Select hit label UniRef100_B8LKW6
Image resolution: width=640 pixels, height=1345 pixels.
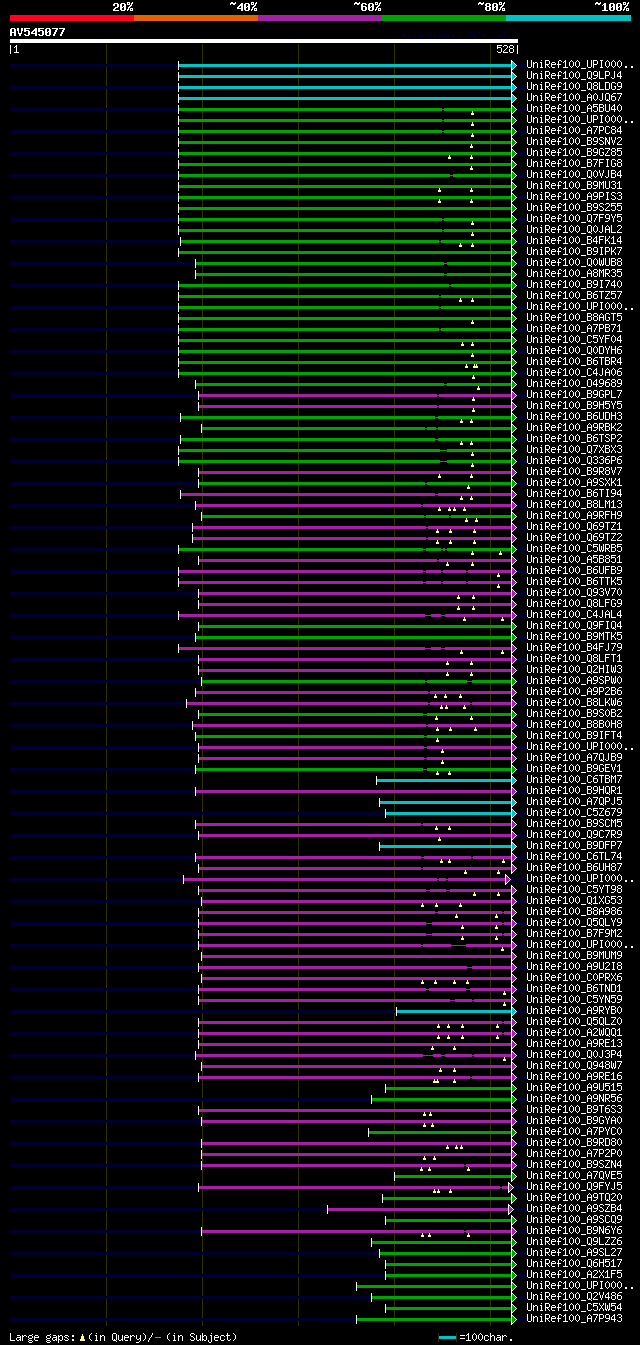tap(574, 702)
